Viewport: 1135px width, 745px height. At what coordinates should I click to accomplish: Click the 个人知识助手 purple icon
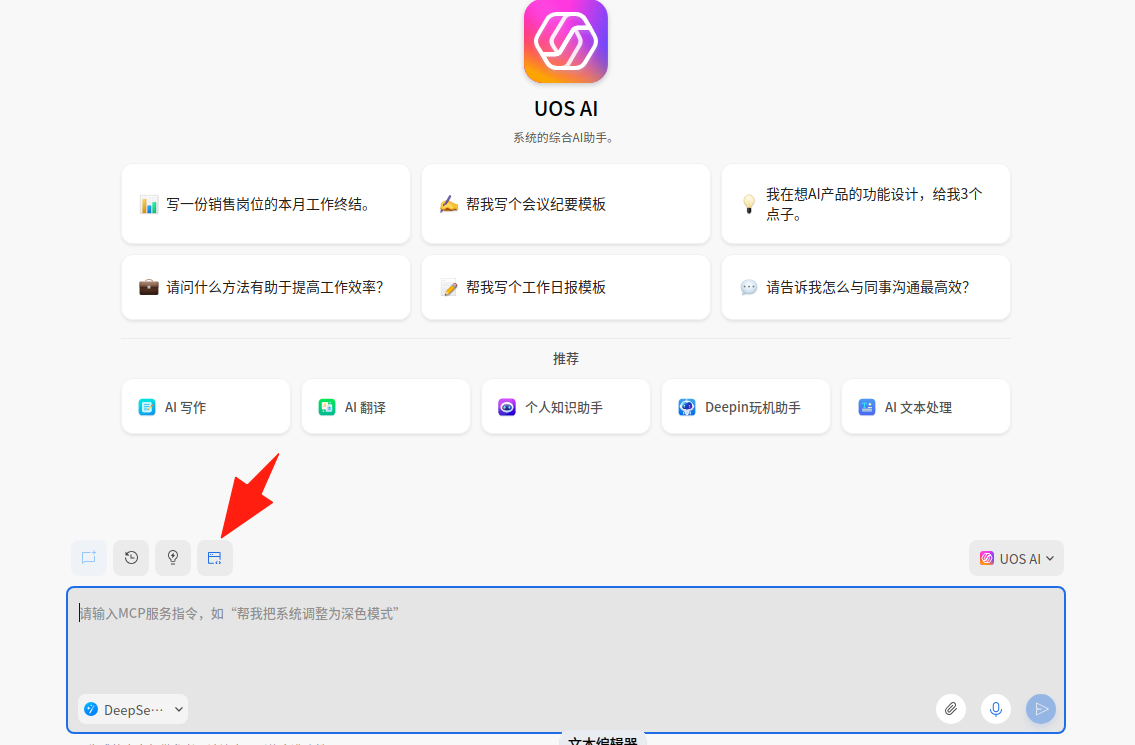coord(507,408)
